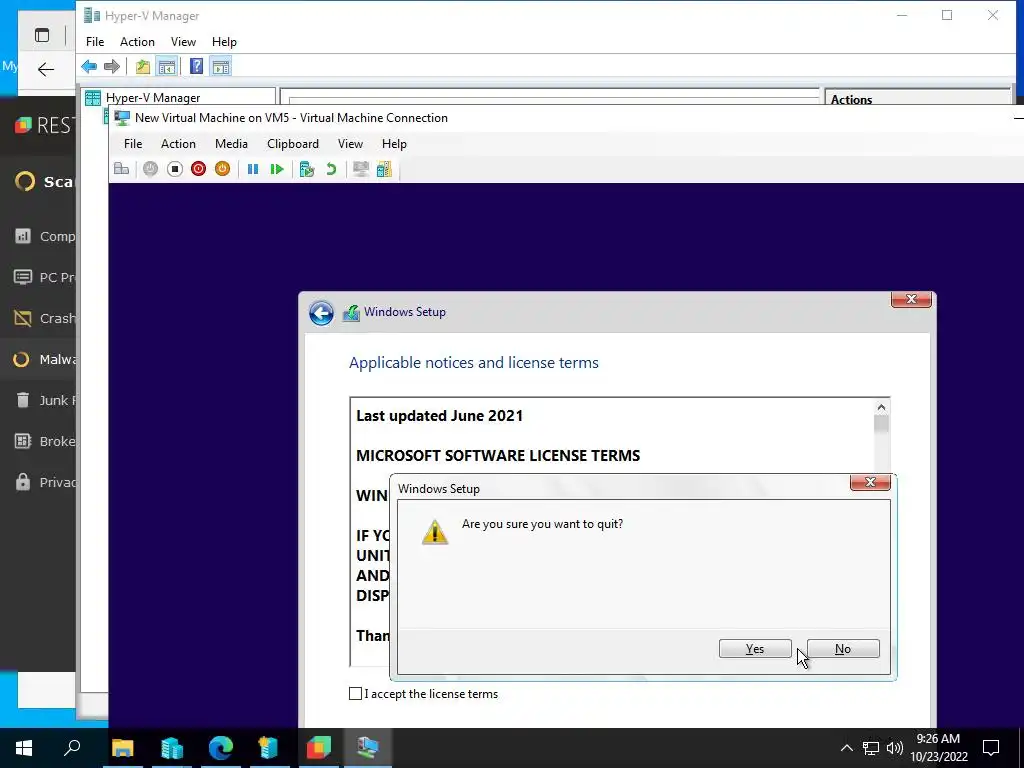Click the Restoro taskbar icon

pyautogui.click(x=319, y=748)
